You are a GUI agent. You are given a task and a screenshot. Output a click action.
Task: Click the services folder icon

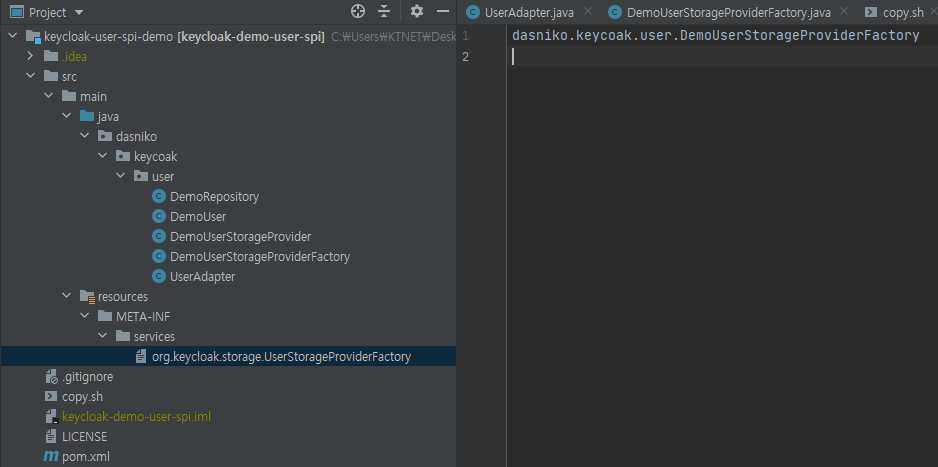123,337
